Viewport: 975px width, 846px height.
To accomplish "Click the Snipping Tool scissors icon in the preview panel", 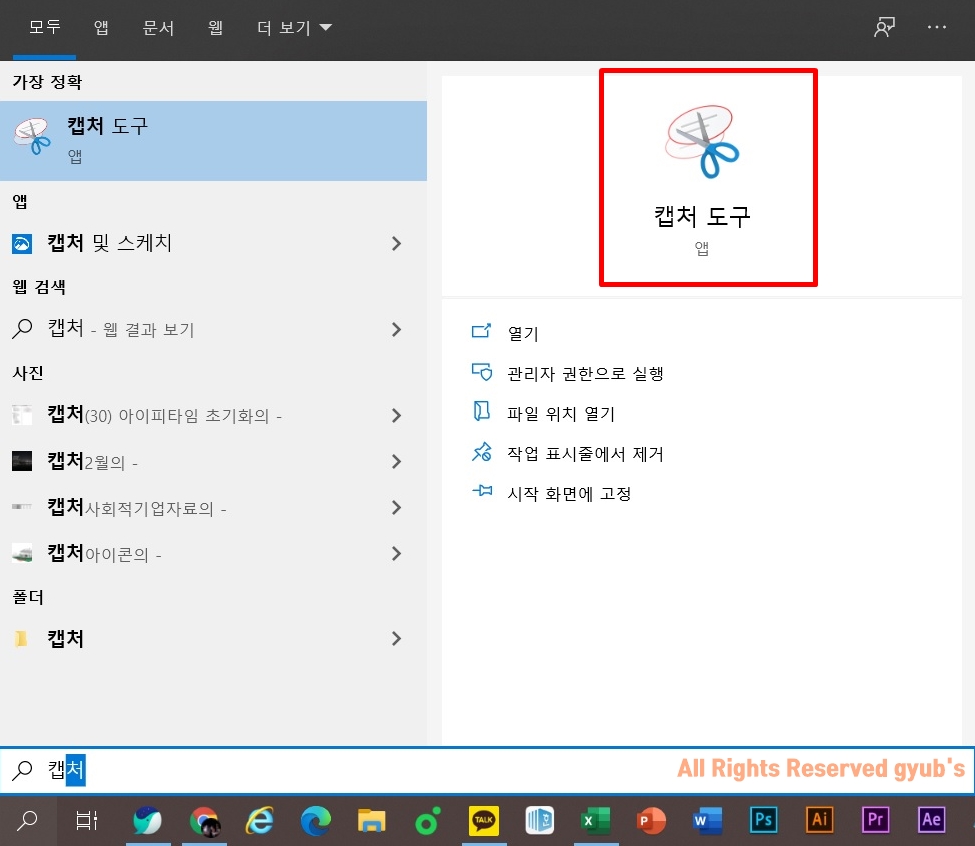I will pyautogui.click(x=702, y=142).
